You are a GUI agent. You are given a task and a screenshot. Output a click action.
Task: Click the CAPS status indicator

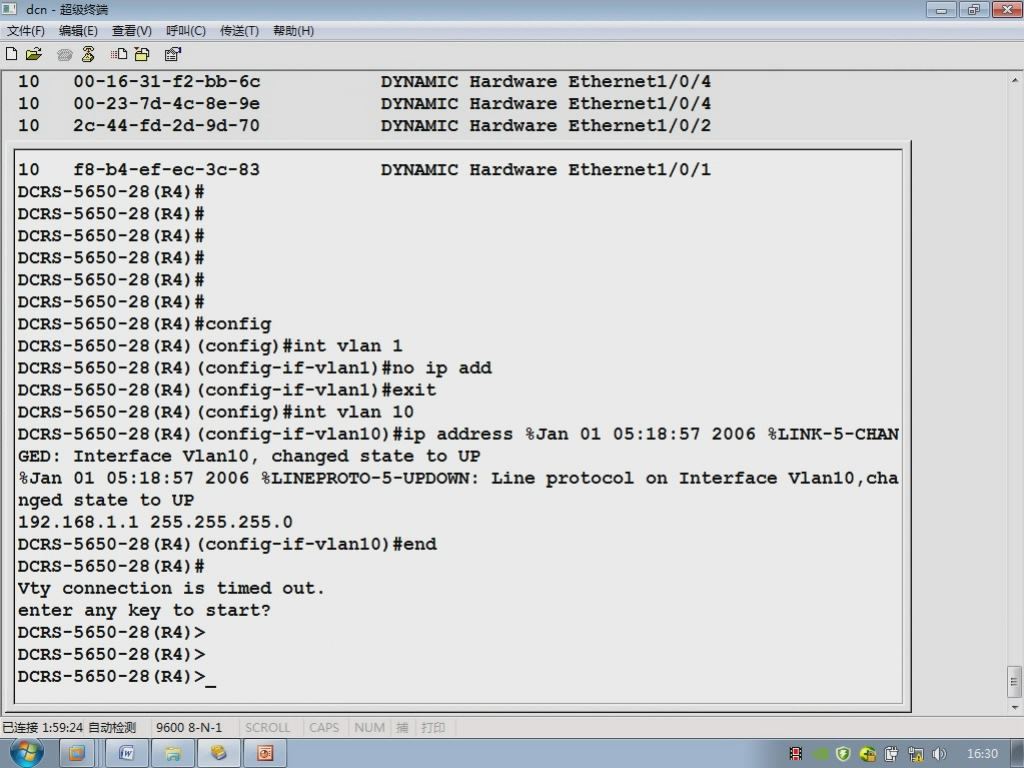coord(324,728)
